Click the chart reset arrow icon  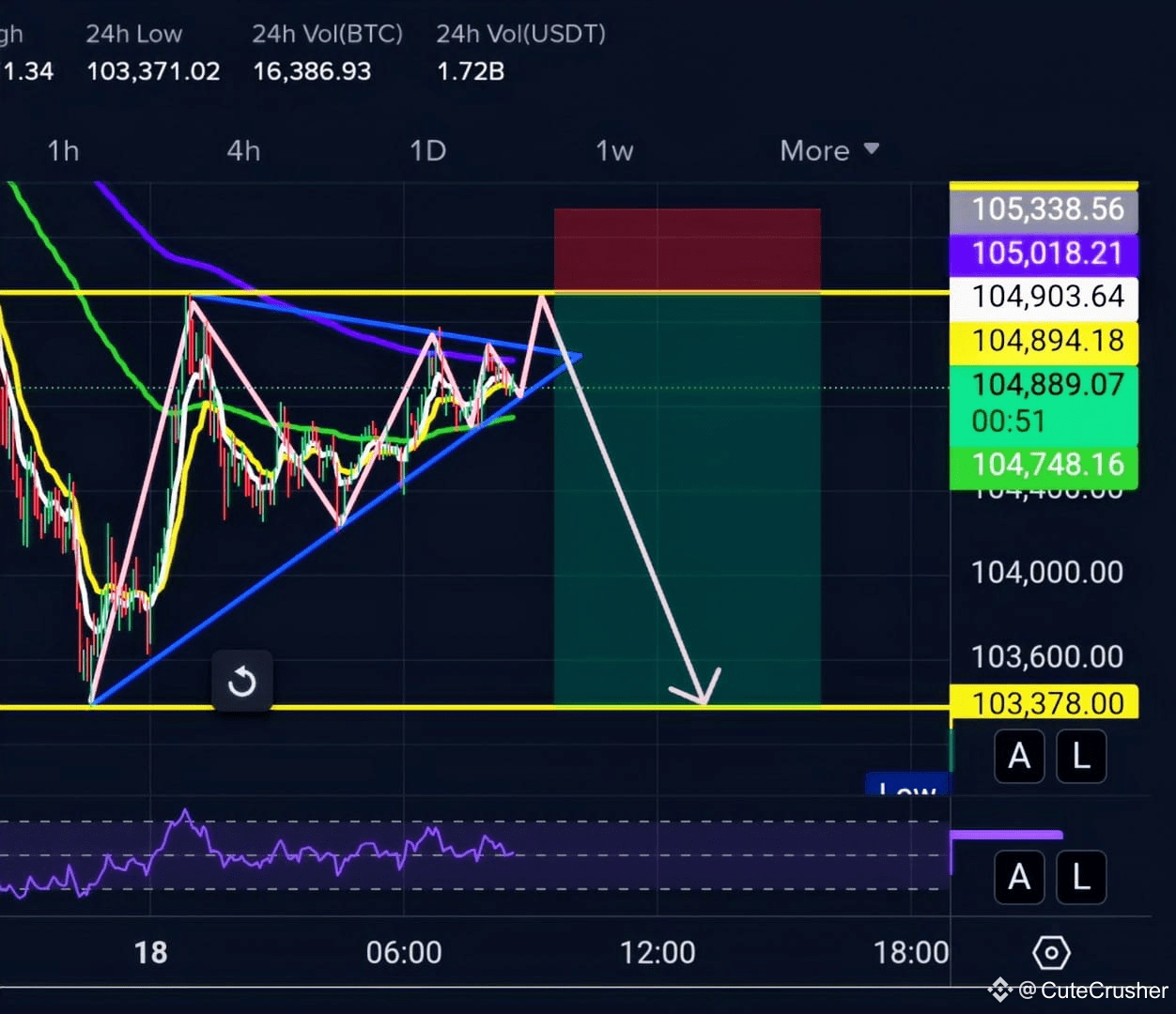click(242, 682)
